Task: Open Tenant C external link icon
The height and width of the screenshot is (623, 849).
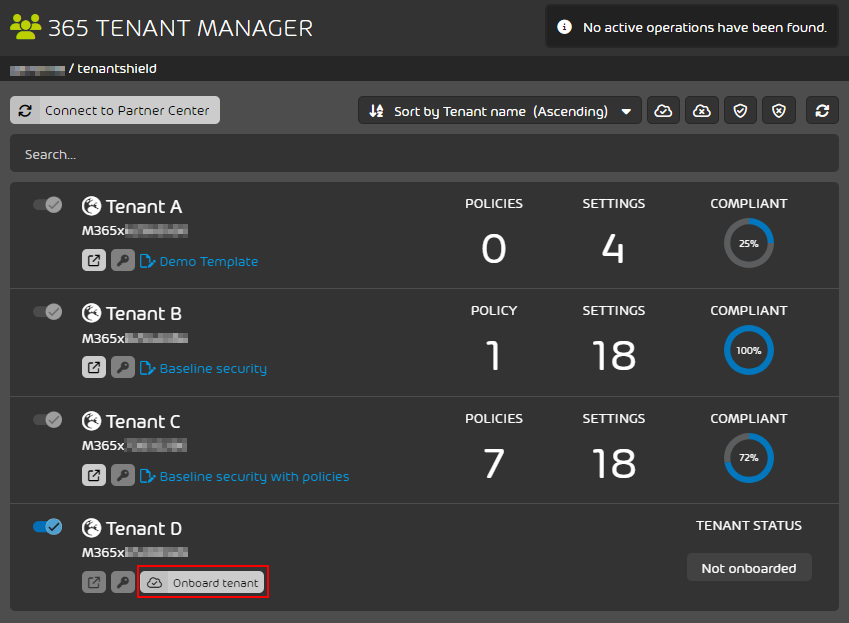Action: pos(94,475)
